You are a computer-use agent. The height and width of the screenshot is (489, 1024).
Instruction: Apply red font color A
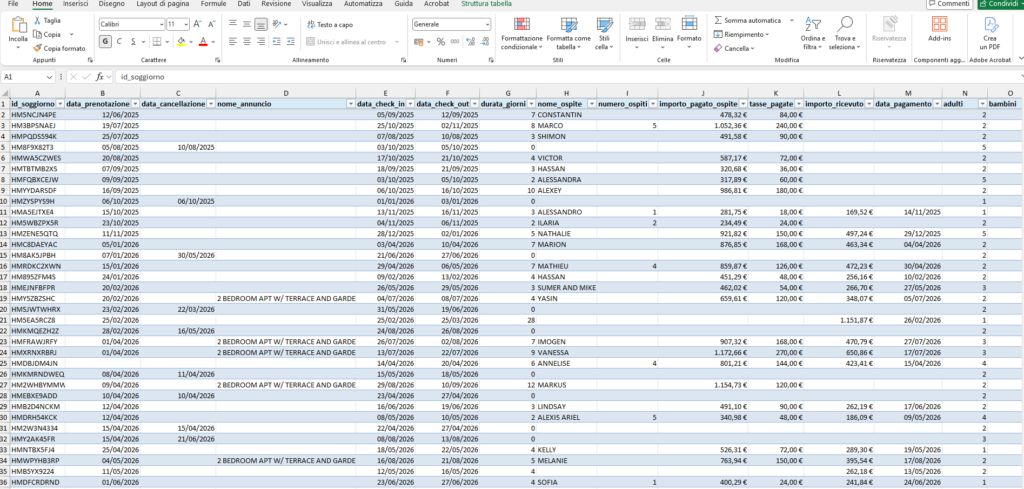click(x=203, y=42)
